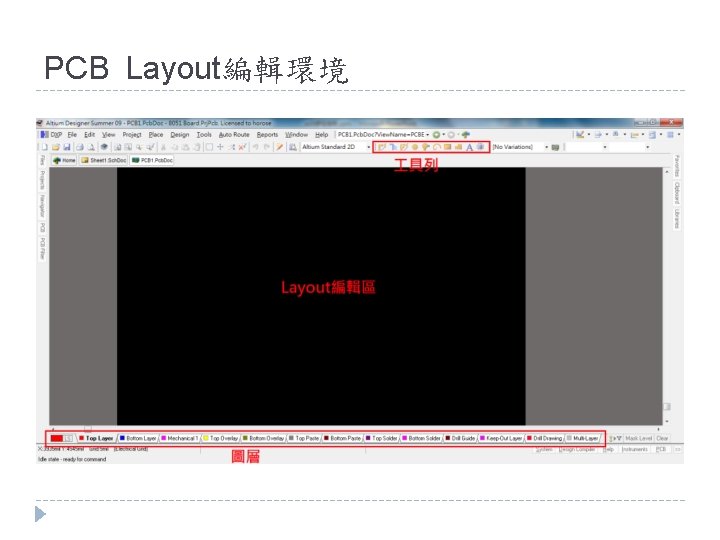The height and width of the screenshot is (540, 720).
Task: Click the System button in status bar
Action: click(544, 450)
